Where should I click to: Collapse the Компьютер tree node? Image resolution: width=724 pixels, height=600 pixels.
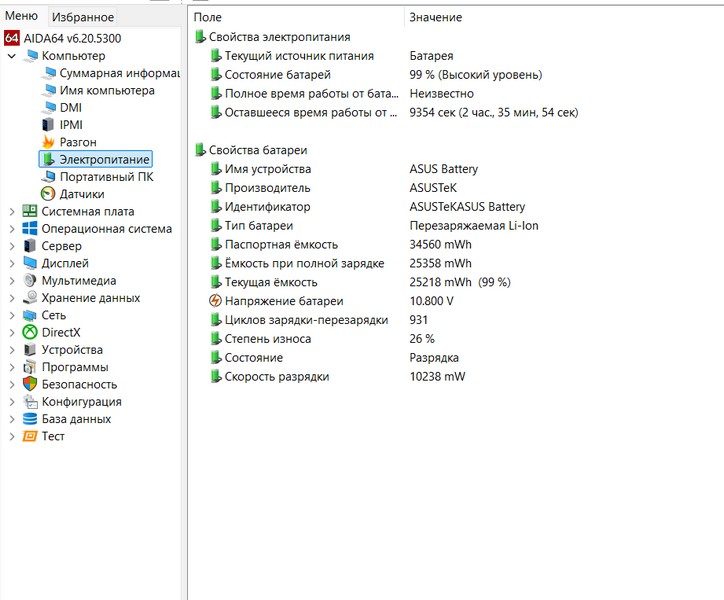[x=12, y=56]
